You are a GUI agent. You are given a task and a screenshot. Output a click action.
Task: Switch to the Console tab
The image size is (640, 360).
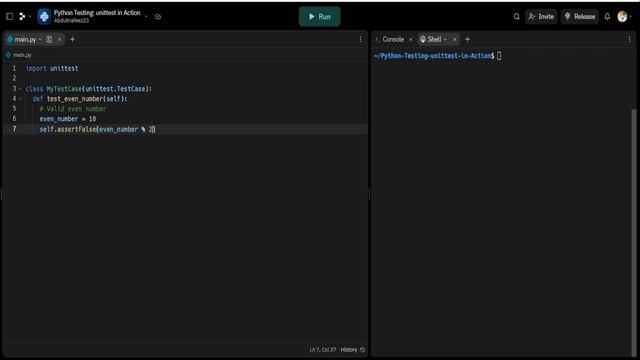pos(393,39)
